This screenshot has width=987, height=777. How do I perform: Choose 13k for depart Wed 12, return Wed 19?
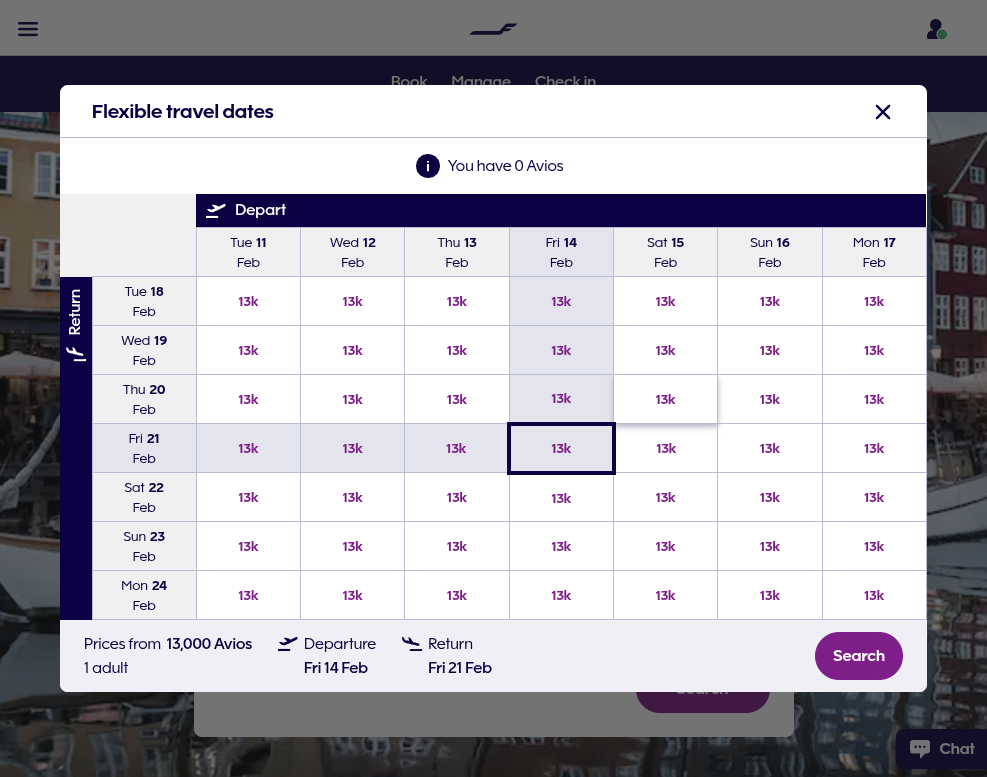pos(352,350)
